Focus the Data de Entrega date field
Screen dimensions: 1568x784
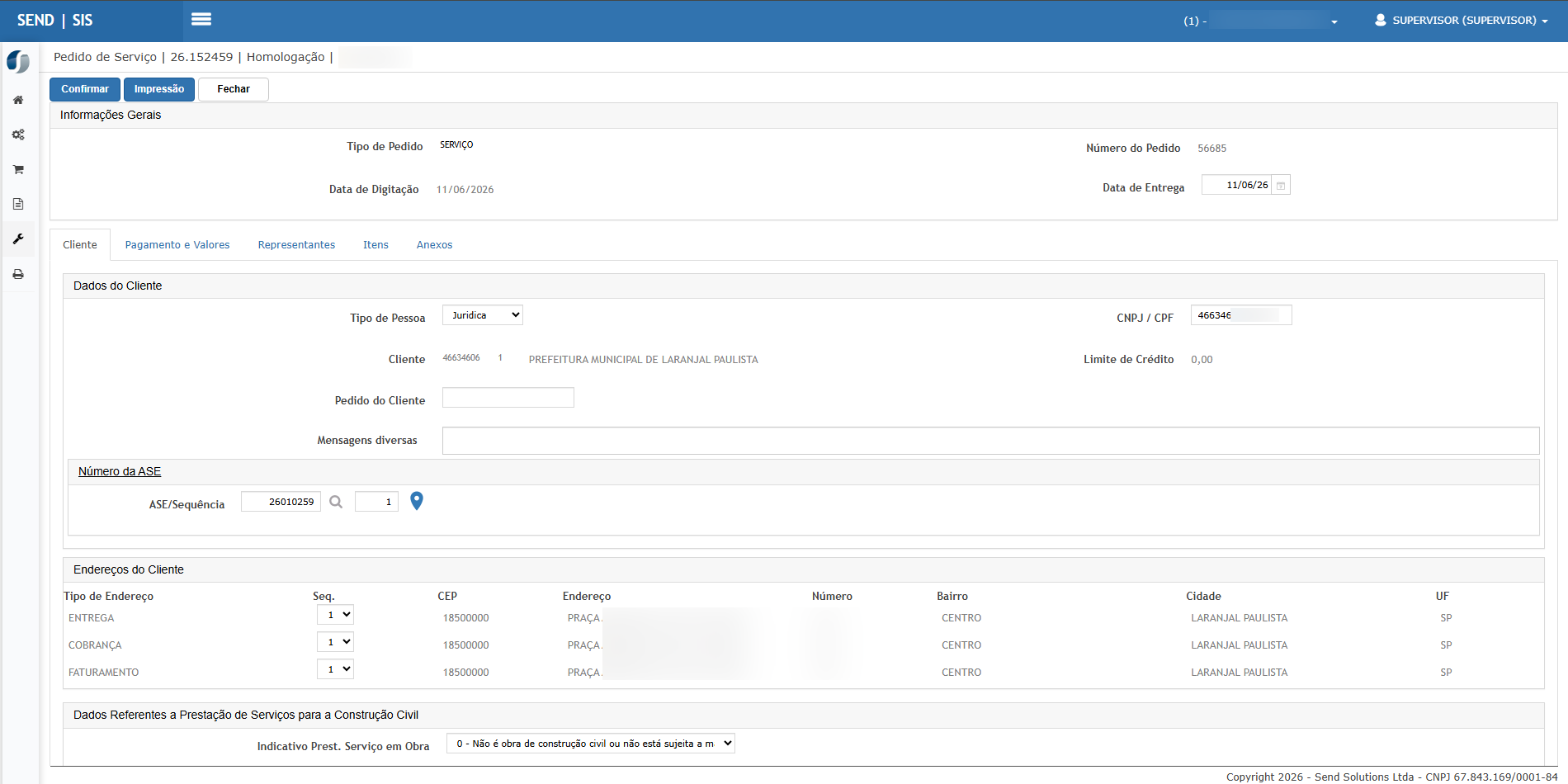[1237, 185]
